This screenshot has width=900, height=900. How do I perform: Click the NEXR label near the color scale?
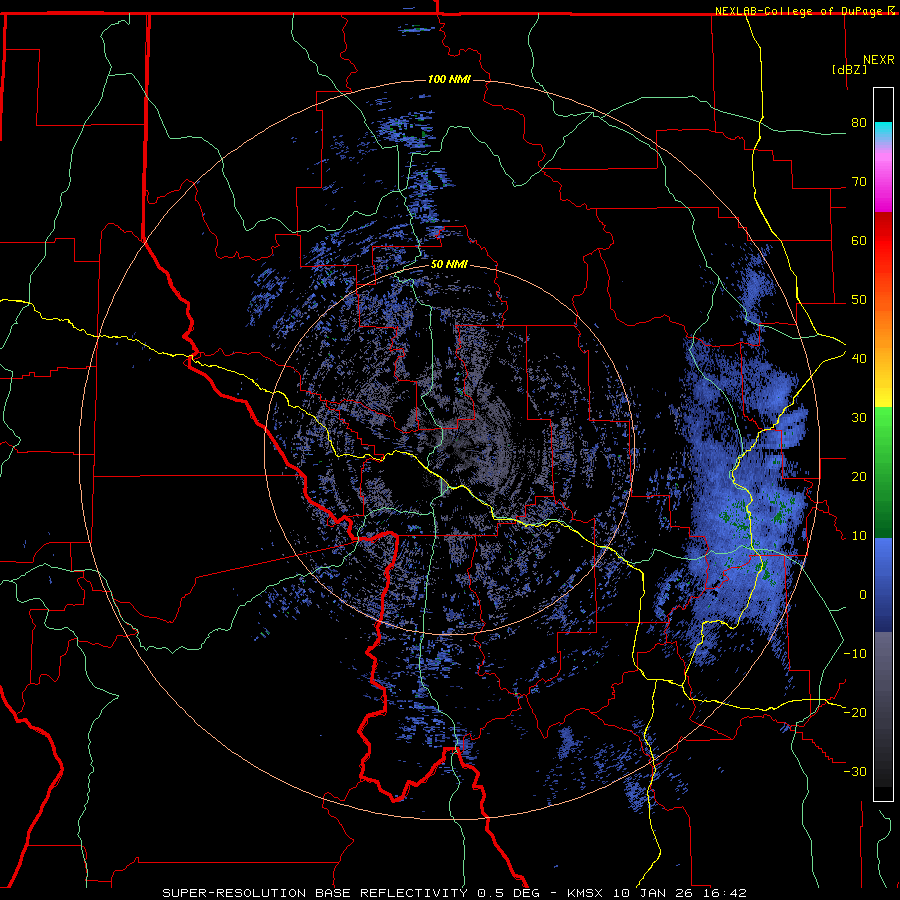point(879,60)
